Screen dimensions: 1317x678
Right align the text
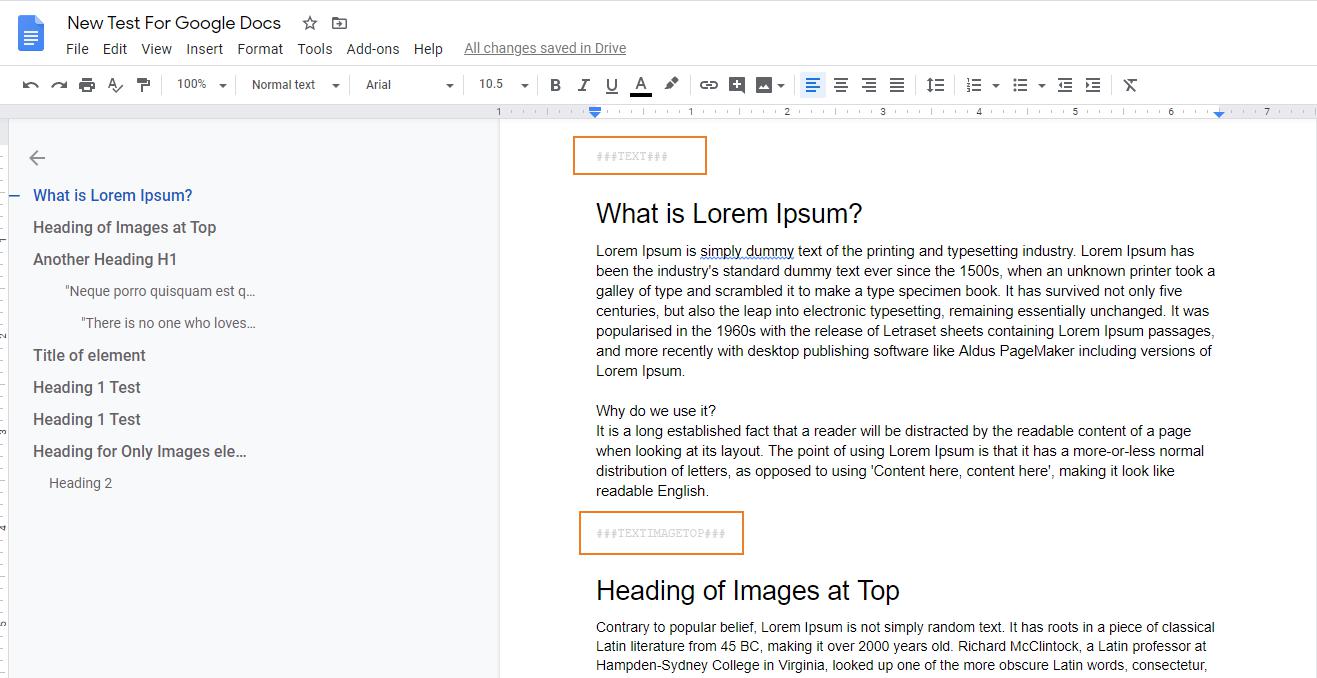(869, 85)
